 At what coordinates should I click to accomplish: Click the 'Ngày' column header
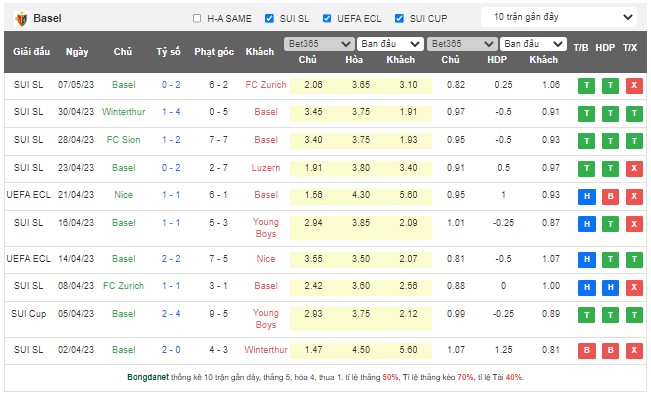[x=77, y=52]
